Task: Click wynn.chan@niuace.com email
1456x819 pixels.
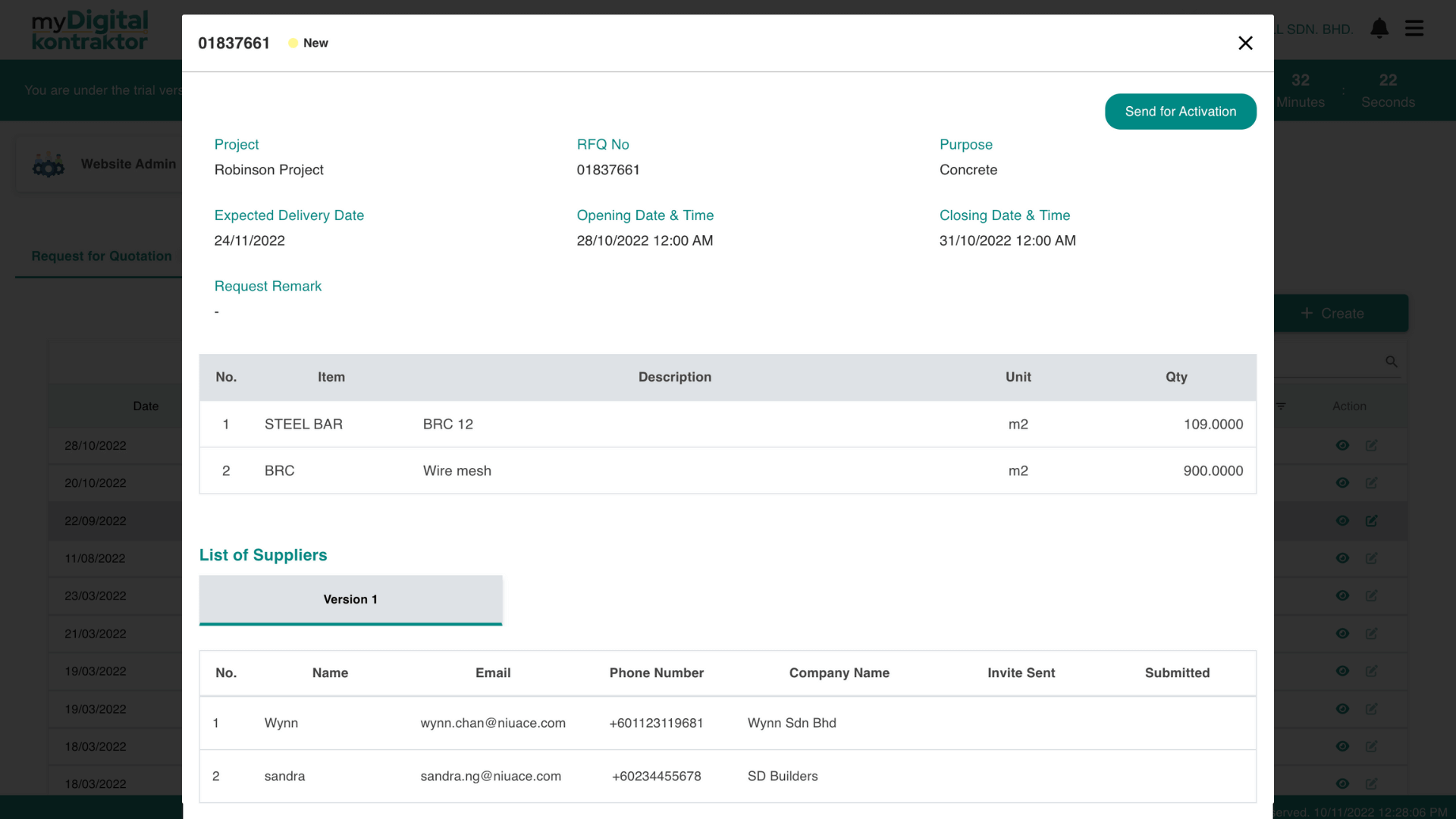Action: coord(493,723)
